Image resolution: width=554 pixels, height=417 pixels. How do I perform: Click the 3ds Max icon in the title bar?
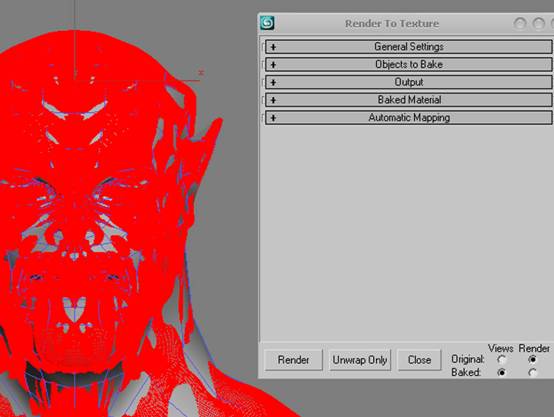[267, 23]
